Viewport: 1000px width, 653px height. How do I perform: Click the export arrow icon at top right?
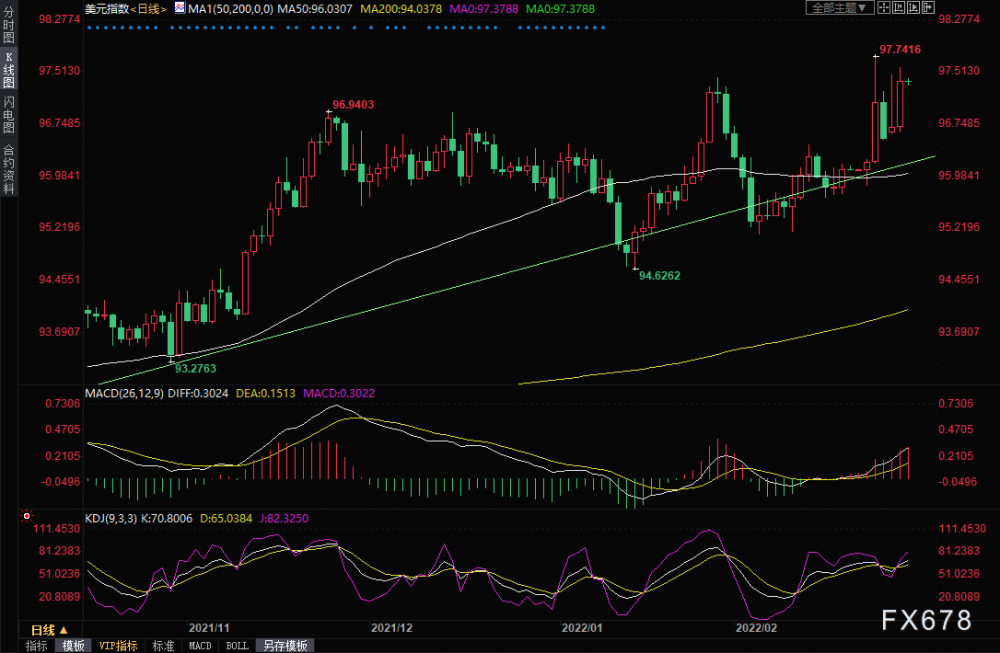pos(927,8)
